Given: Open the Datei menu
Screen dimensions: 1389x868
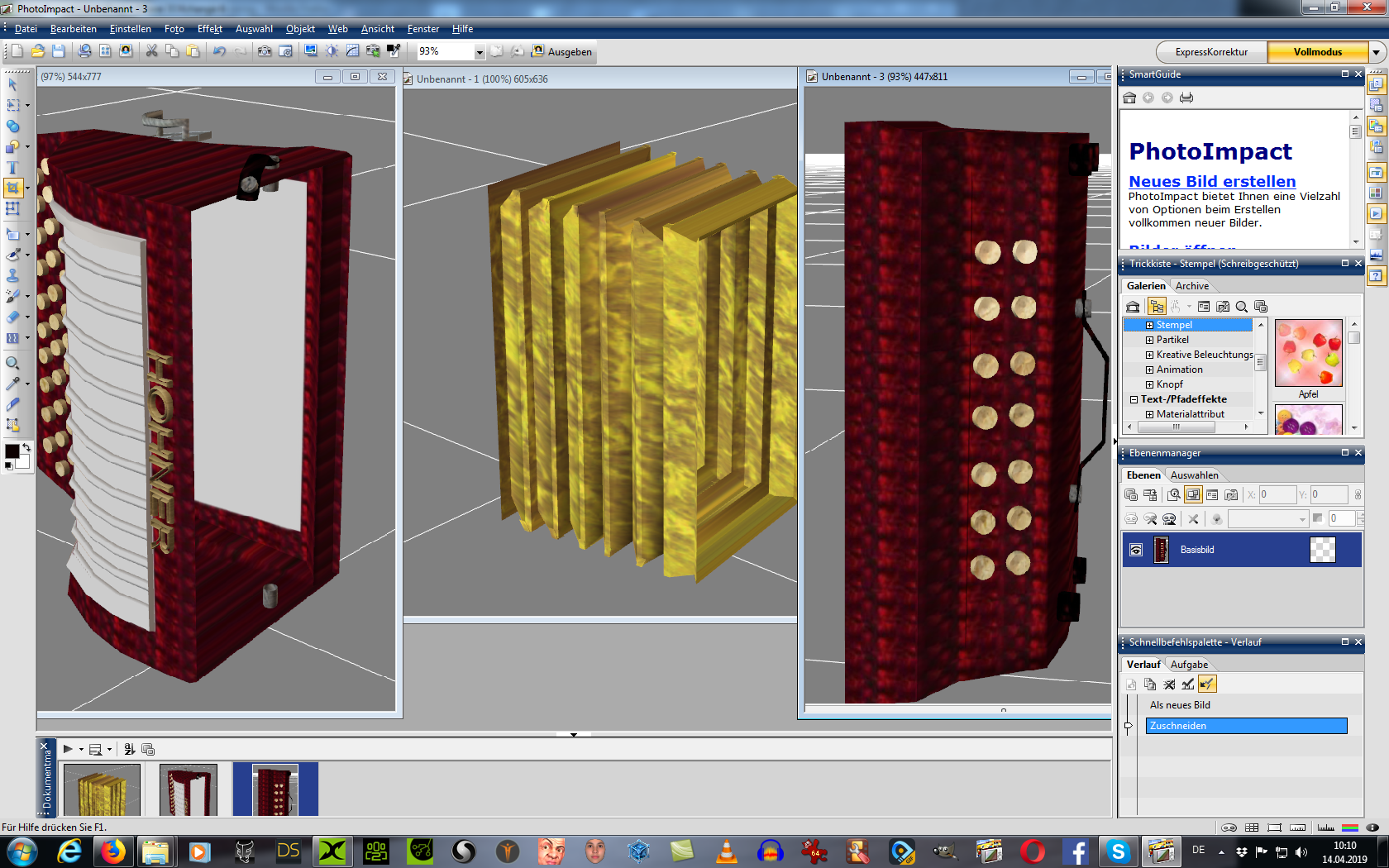Looking at the screenshot, I should point(26,29).
